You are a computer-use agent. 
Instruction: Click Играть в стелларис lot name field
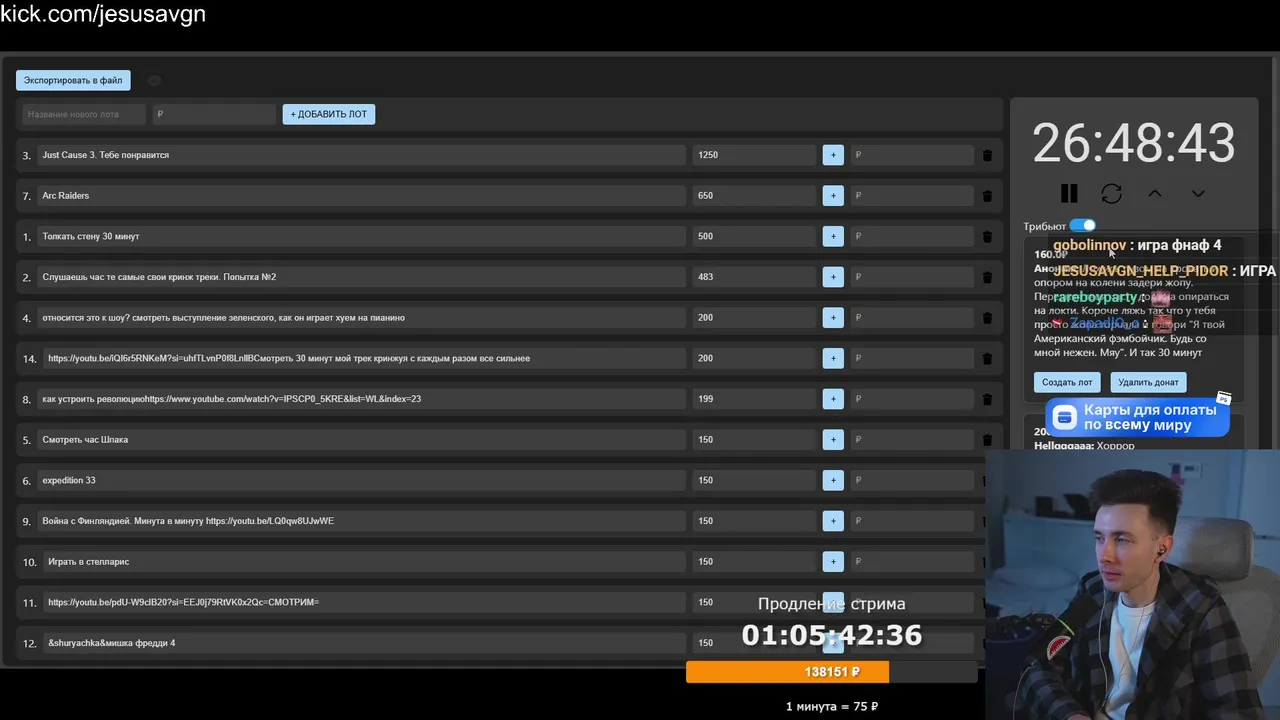coord(364,562)
